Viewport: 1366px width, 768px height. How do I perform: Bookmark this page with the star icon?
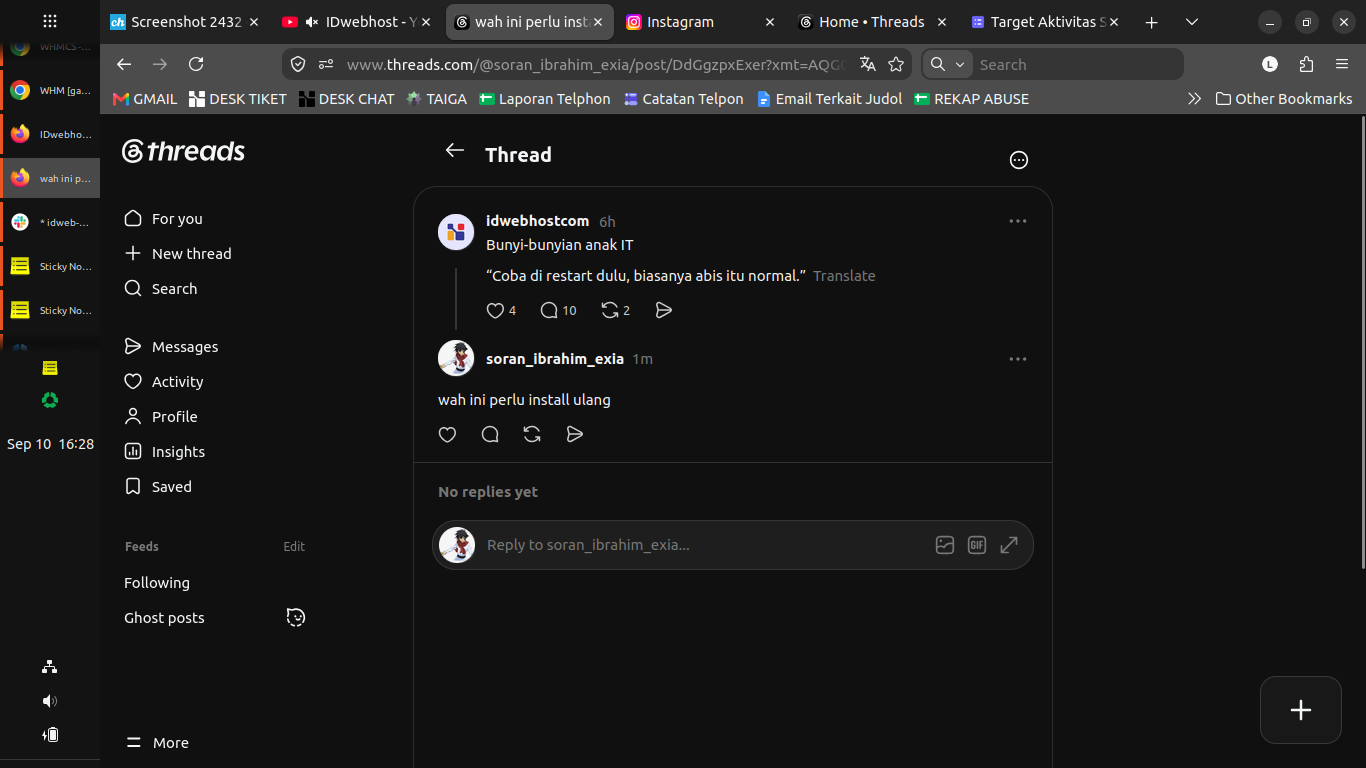(x=896, y=64)
